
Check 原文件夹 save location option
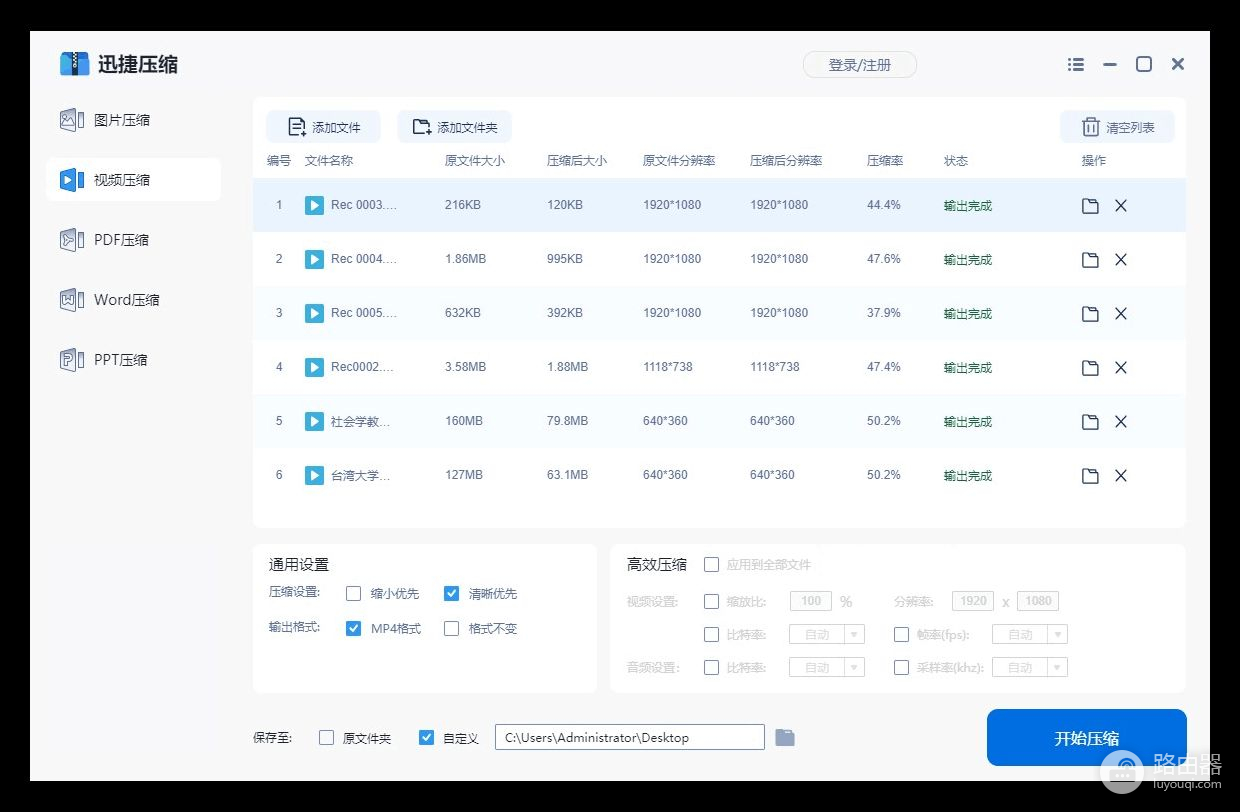(x=326, y=738)
